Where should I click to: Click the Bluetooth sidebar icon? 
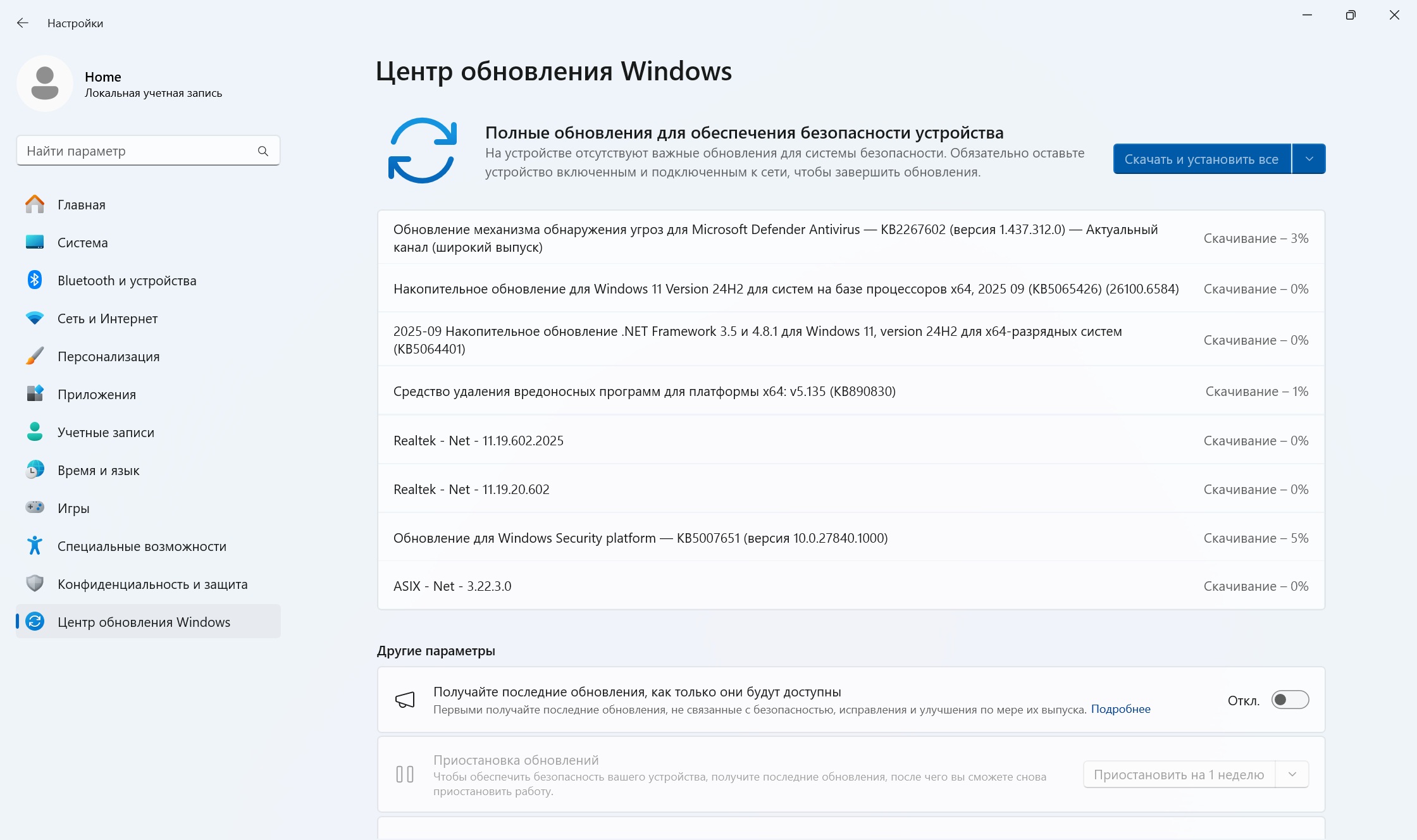(x=35, y=280)
